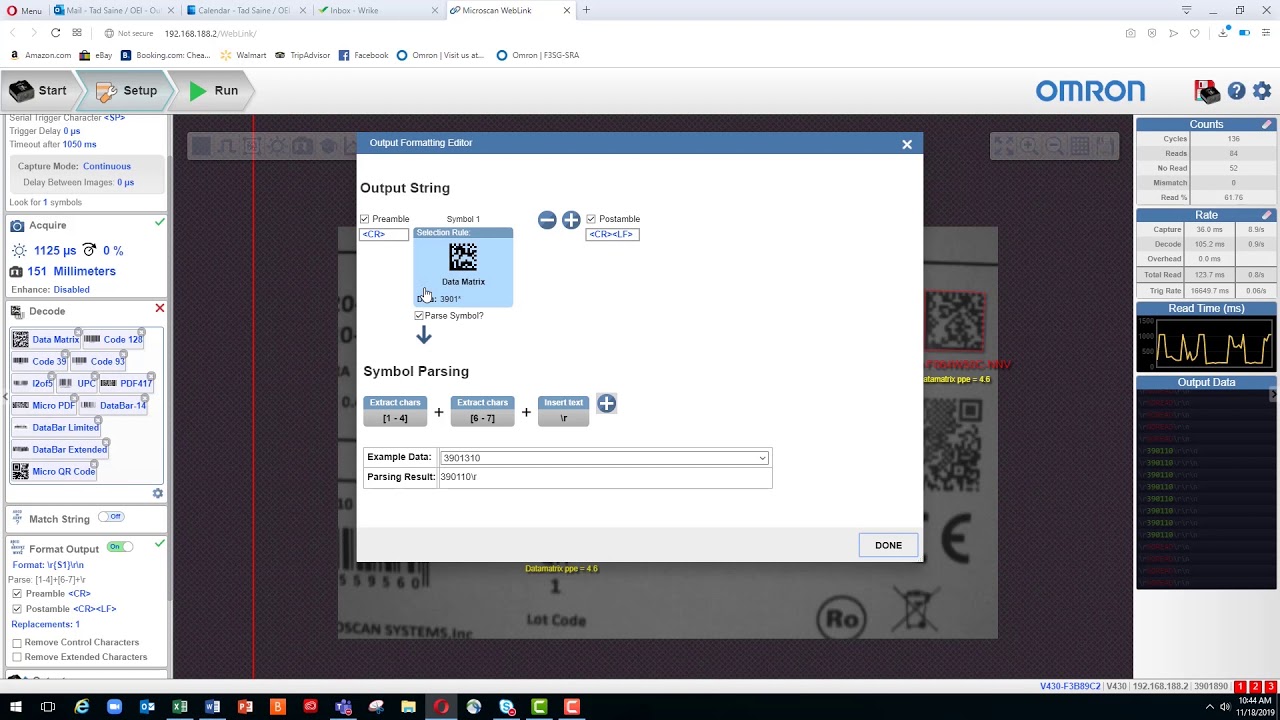Viewport: 1280px width, 720px height.
Task: Toggle Postamble checkbox in left panel
Action: [x=17, y=609]
